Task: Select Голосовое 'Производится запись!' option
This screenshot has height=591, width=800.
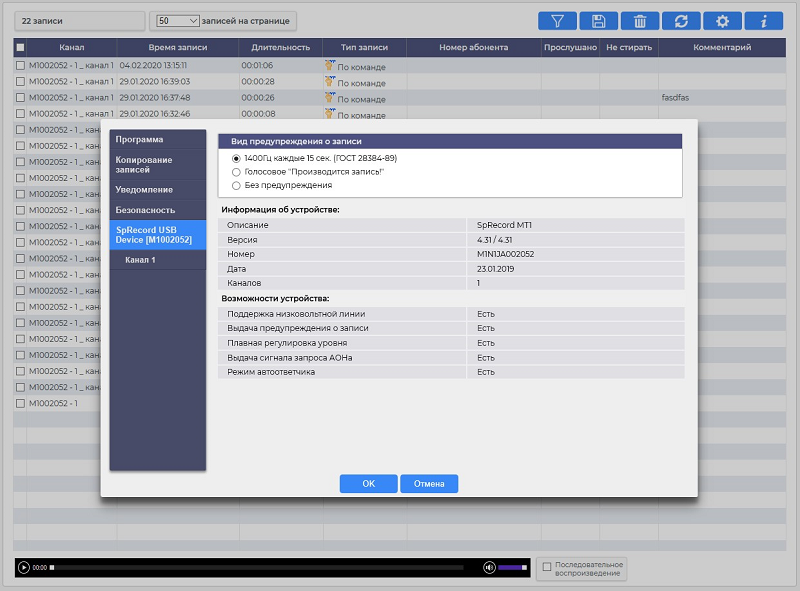Action: tap(236, 172)
